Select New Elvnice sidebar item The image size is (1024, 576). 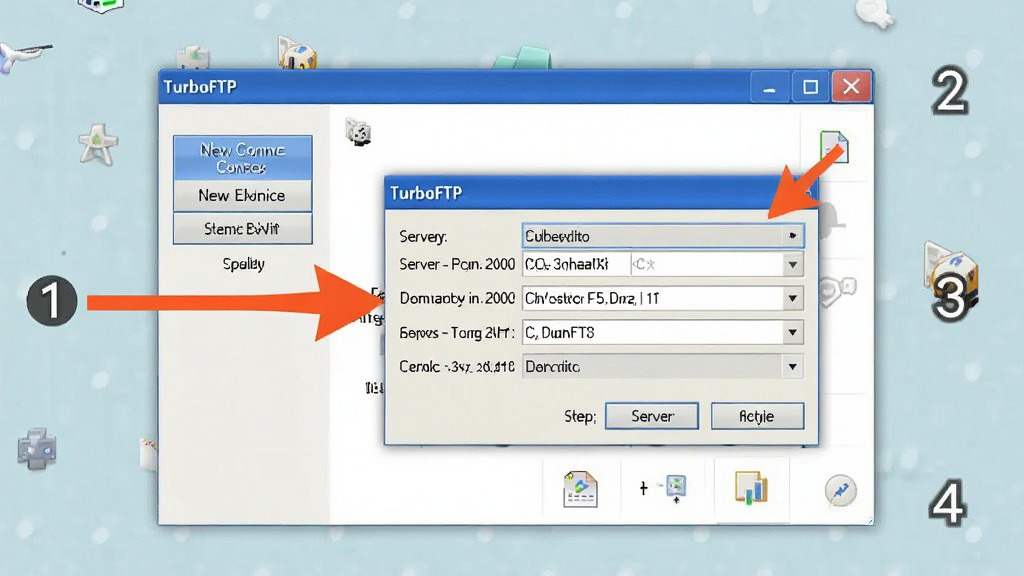click(242, 195)
